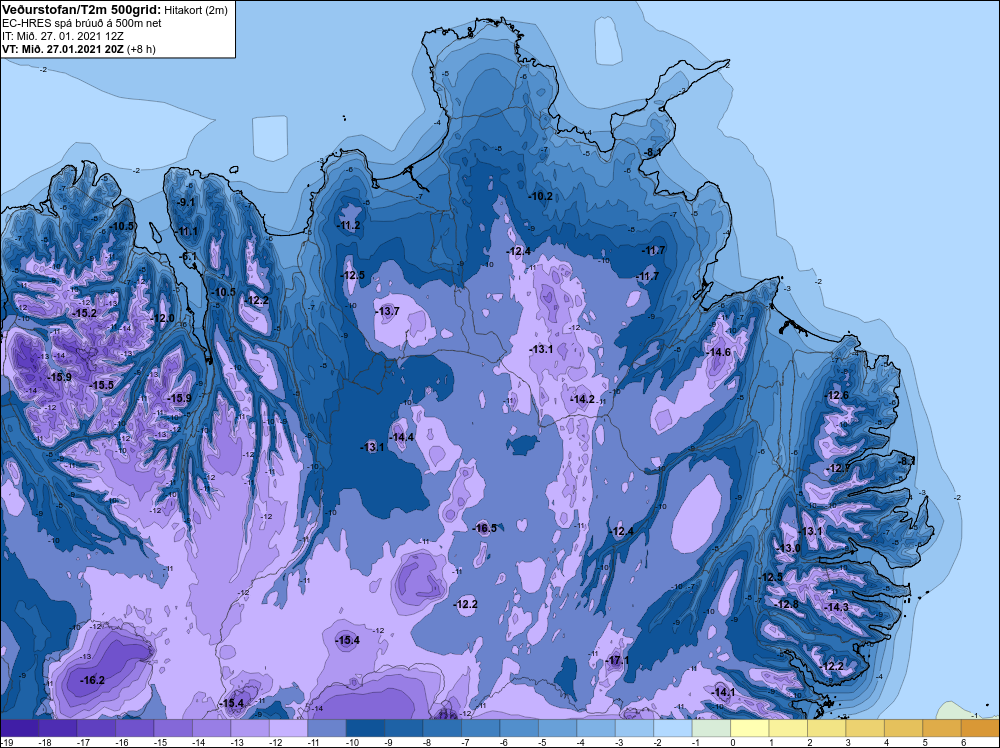Click the temperature value "-12.8" on the map
The image size is (1000, 748).
coord(786,604)
